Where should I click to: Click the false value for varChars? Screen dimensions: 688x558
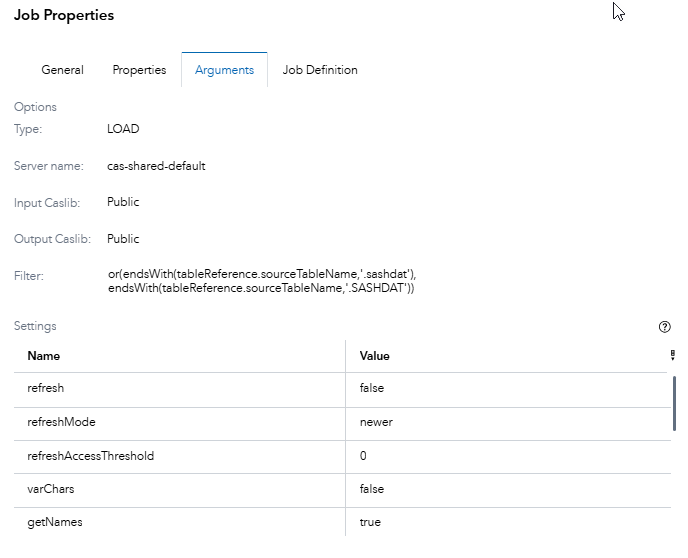pos(372,489)
